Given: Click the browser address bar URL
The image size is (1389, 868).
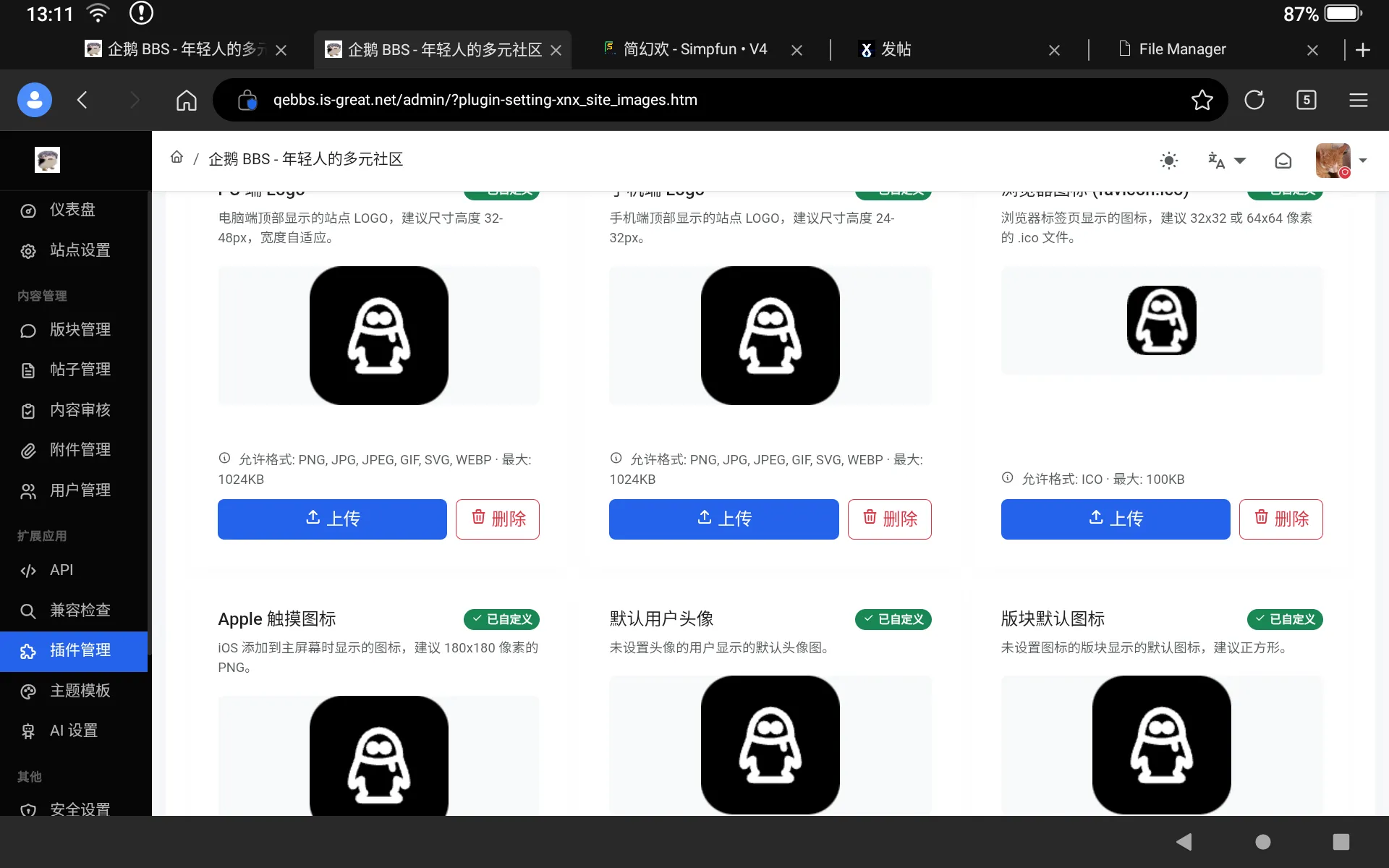Looking at the screenshot, I should pos(485,100).
